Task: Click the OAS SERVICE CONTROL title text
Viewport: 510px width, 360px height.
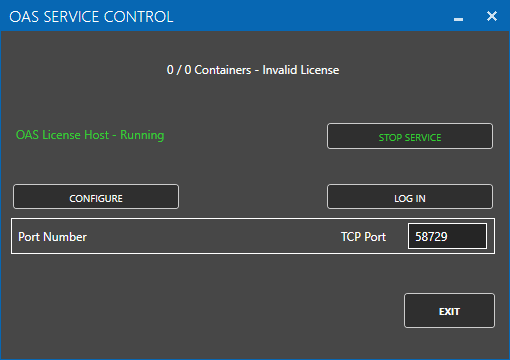Action: pyautogui.click(x=91, y=17)
